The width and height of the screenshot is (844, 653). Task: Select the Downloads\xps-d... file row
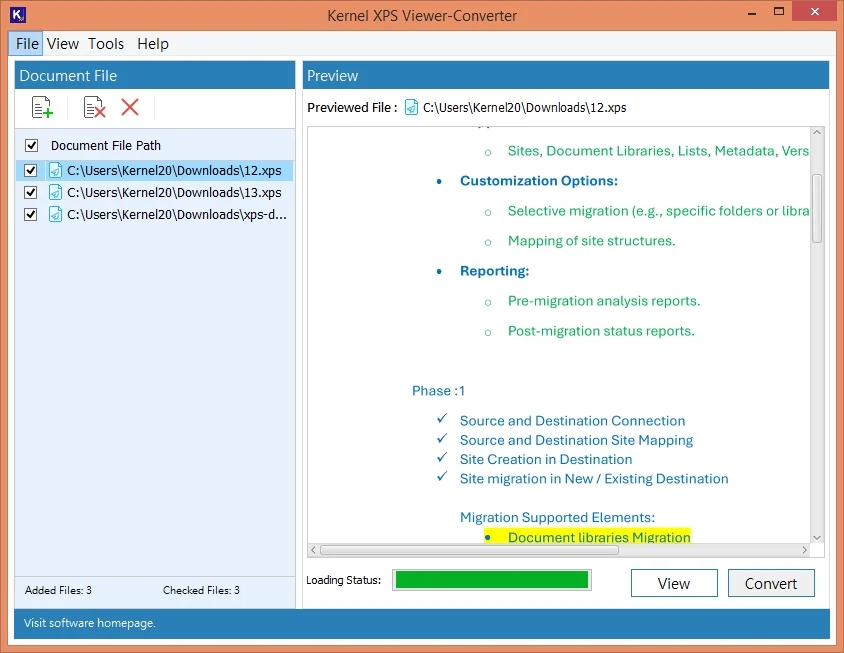click(155, 215)
